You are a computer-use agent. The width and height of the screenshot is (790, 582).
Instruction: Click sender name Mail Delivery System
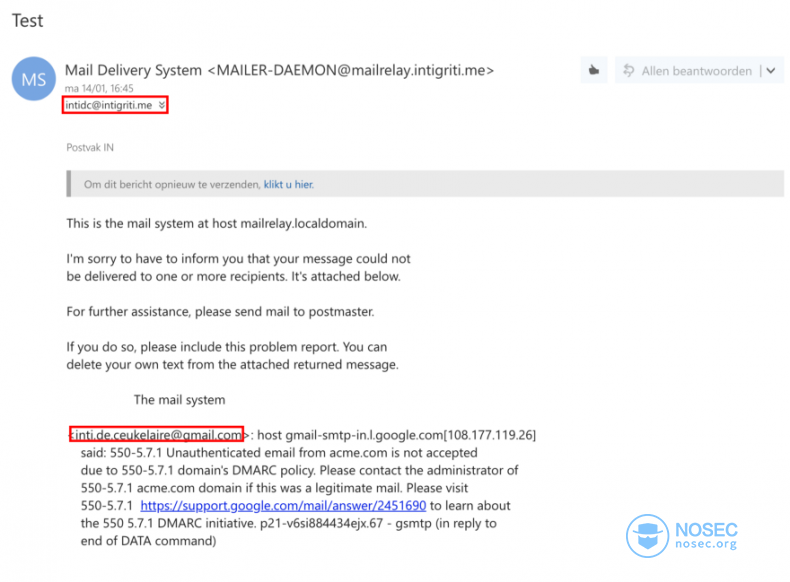(x=134, y=70)
